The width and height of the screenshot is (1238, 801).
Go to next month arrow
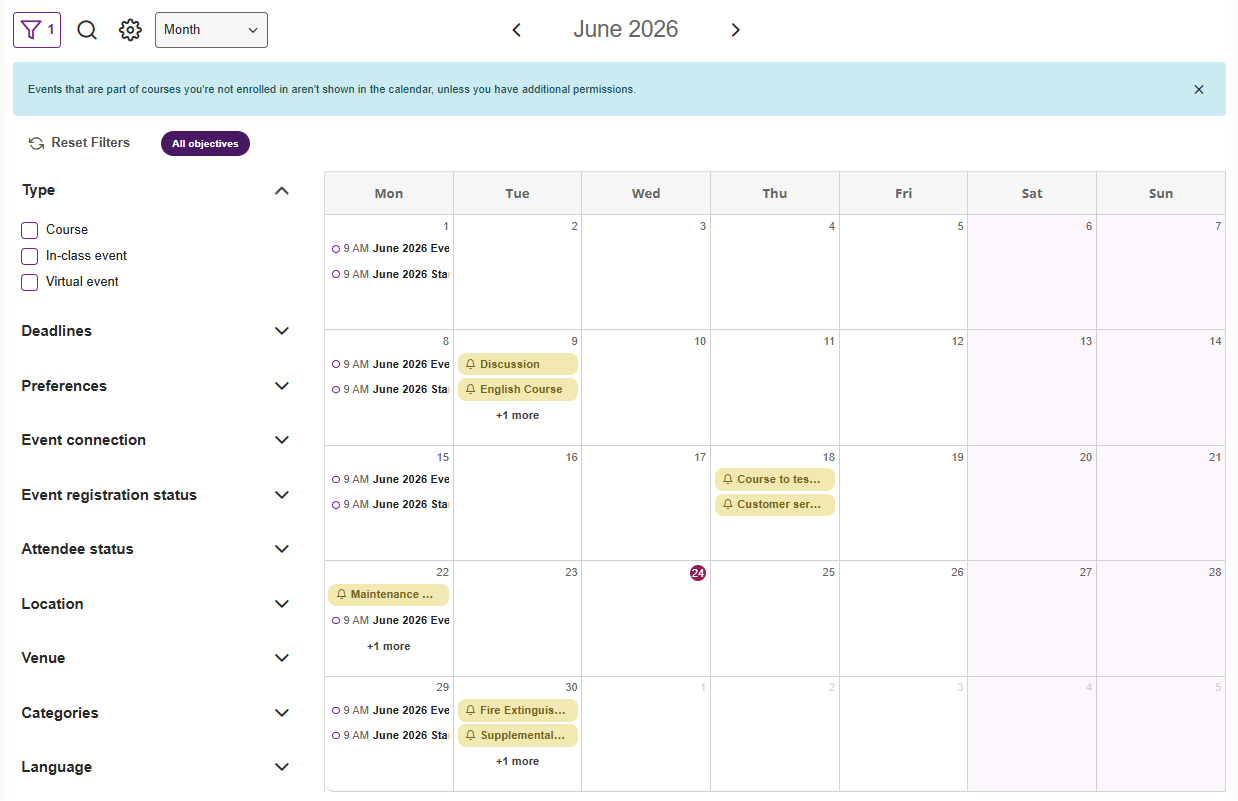(735, 30)
